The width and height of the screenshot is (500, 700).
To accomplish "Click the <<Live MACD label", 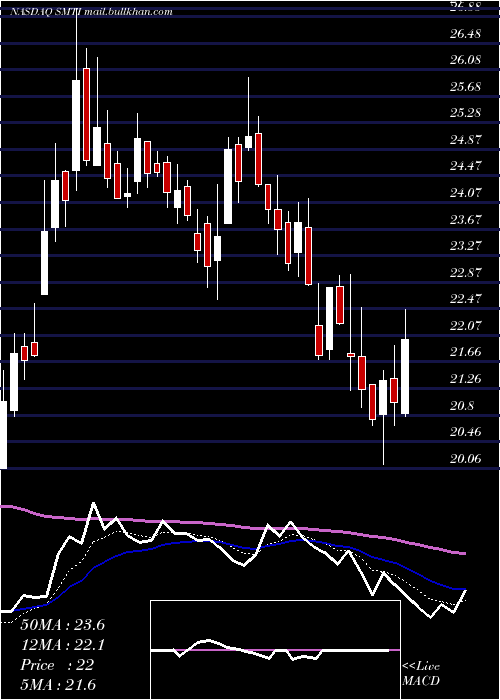I will pyautogui.click(x=421, y=673).
